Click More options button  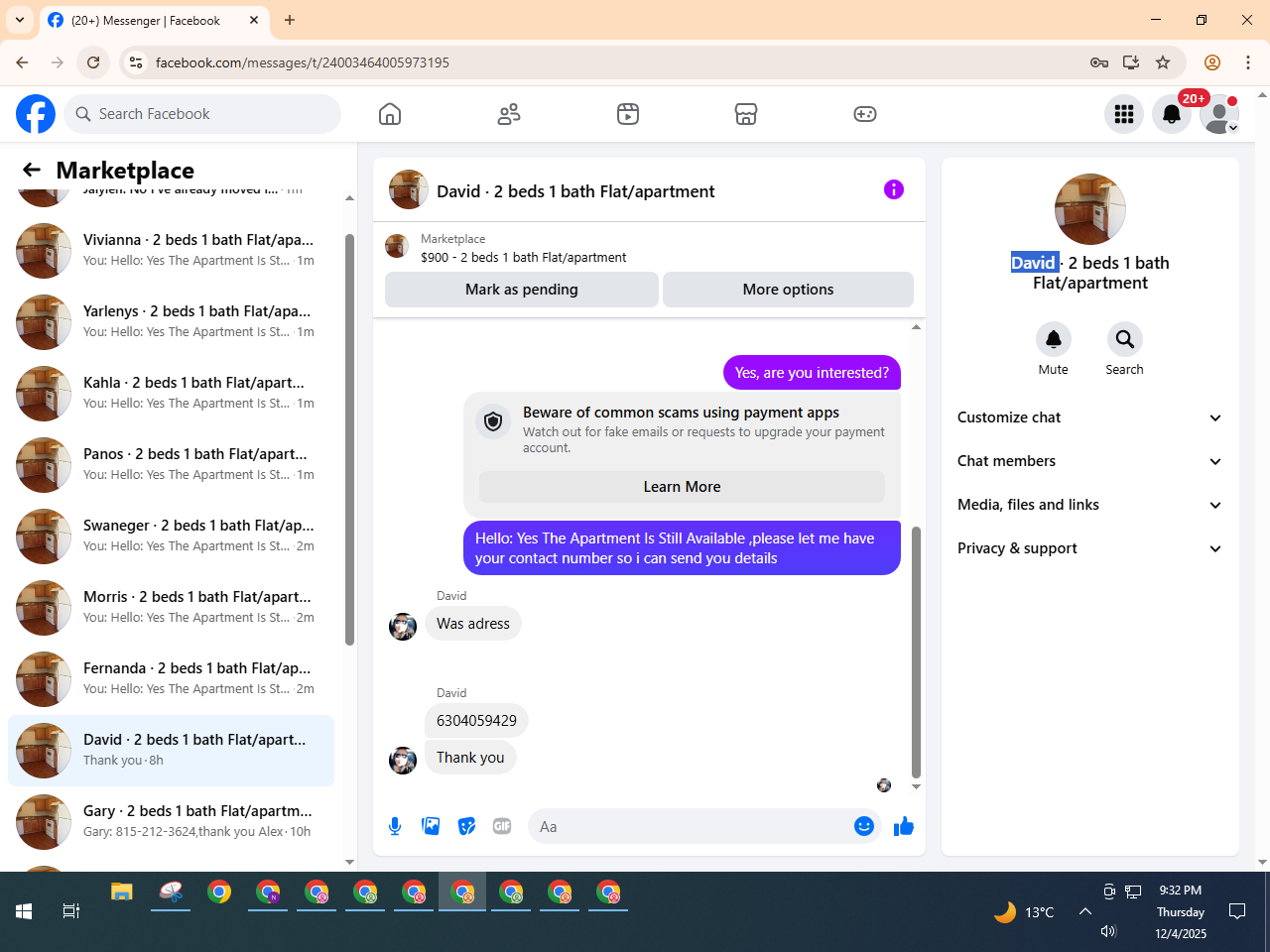pos(788,290)
